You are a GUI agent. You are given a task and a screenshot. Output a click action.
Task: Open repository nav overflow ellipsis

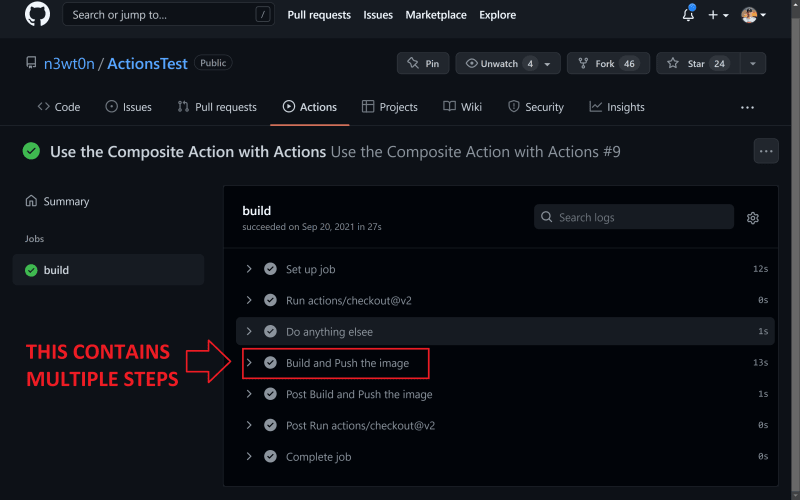pos(747,107)
